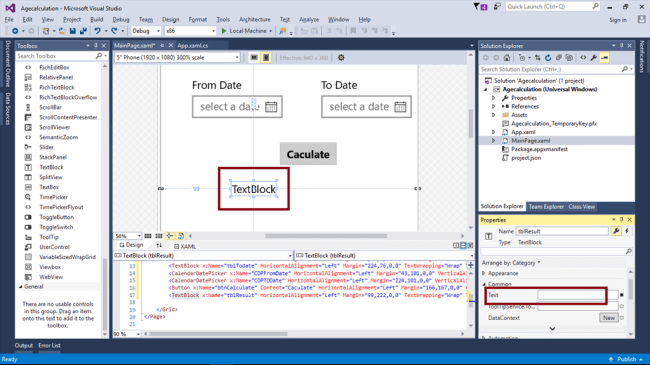Collapse the General toolbox group
The width and height of the screenshot is (650, 365).
(x=21, y=287)
